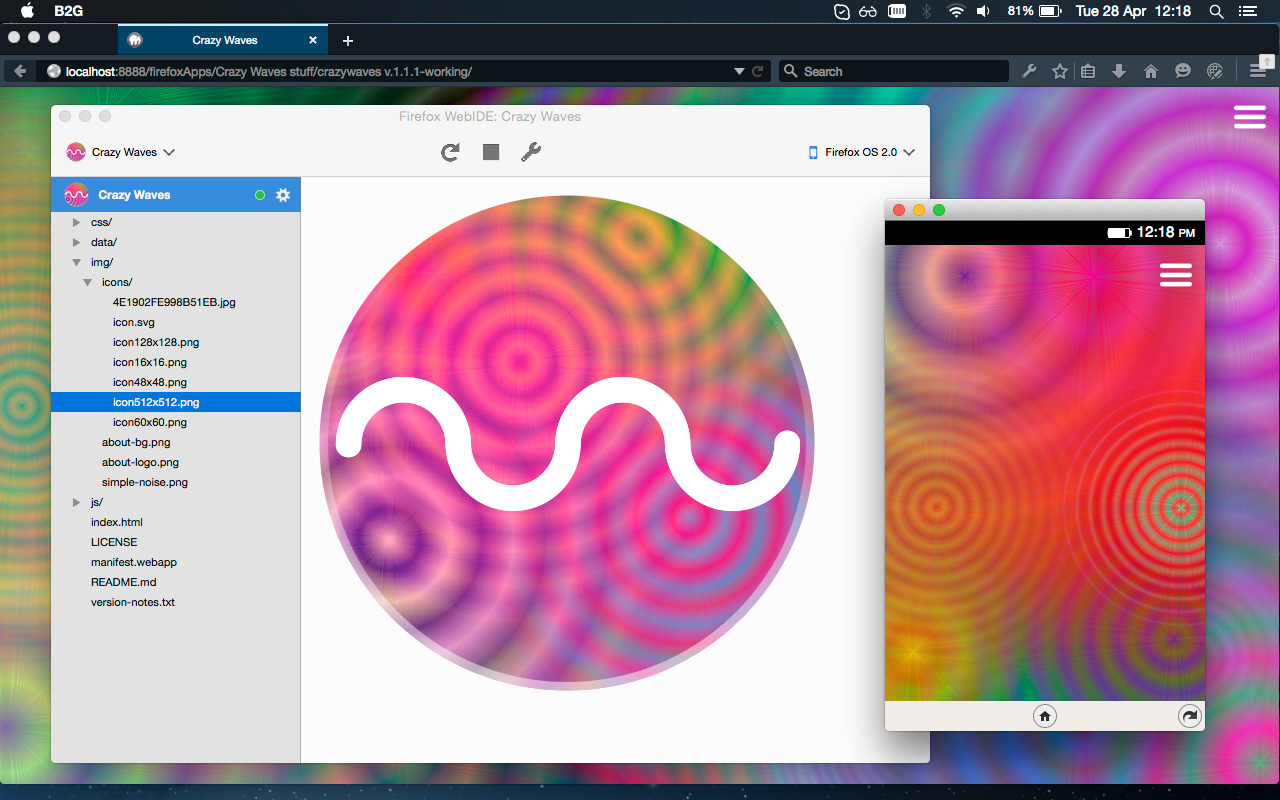This screenshot has height=800, width=1280.
Task: Open the Firefox downloads arrow icon
Action: tap(1119, 71)
